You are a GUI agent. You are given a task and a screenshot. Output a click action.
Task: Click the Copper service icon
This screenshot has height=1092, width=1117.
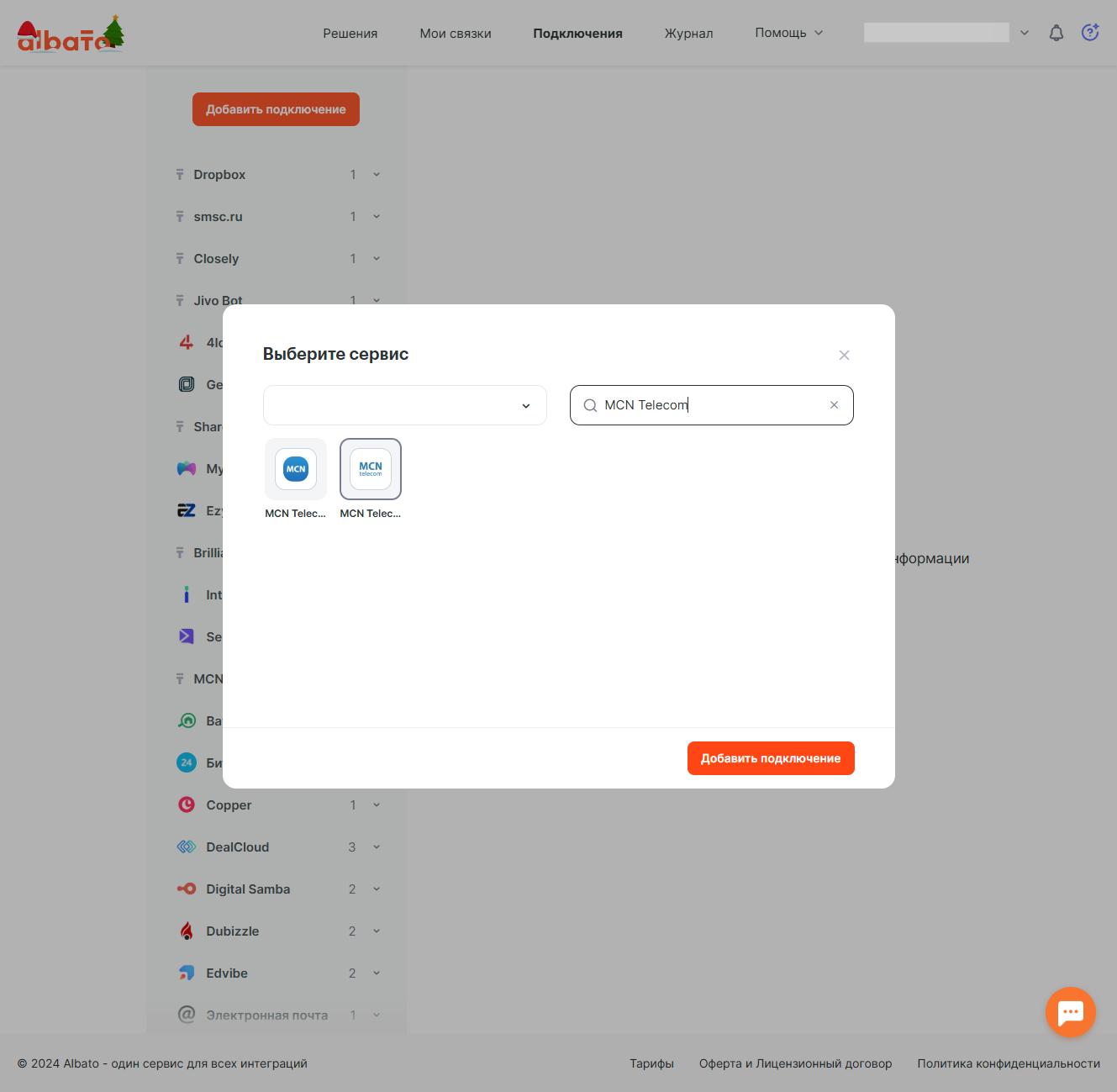187,804
